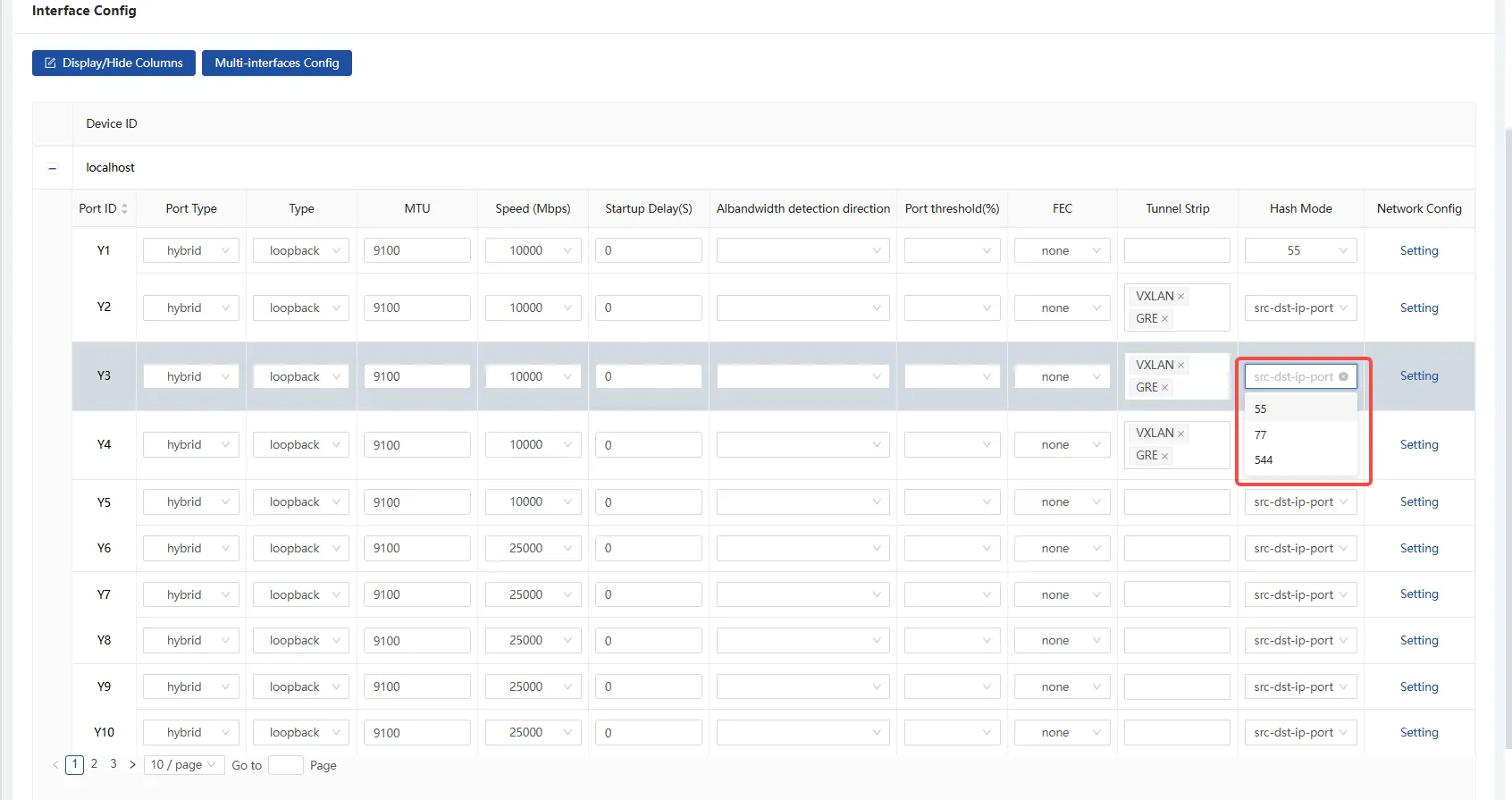
Task: Open the 10 / page size dropdown
Action: [183, 765]
